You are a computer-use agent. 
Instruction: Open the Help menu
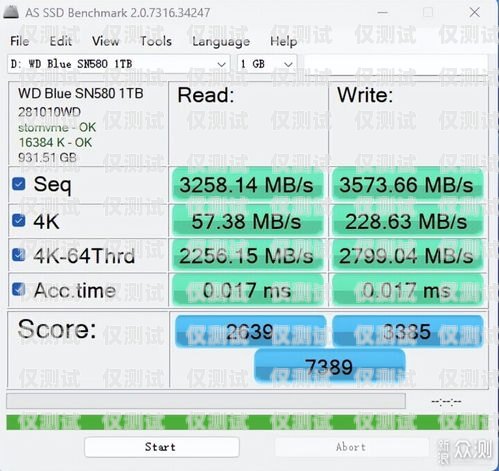coord(284,41)
